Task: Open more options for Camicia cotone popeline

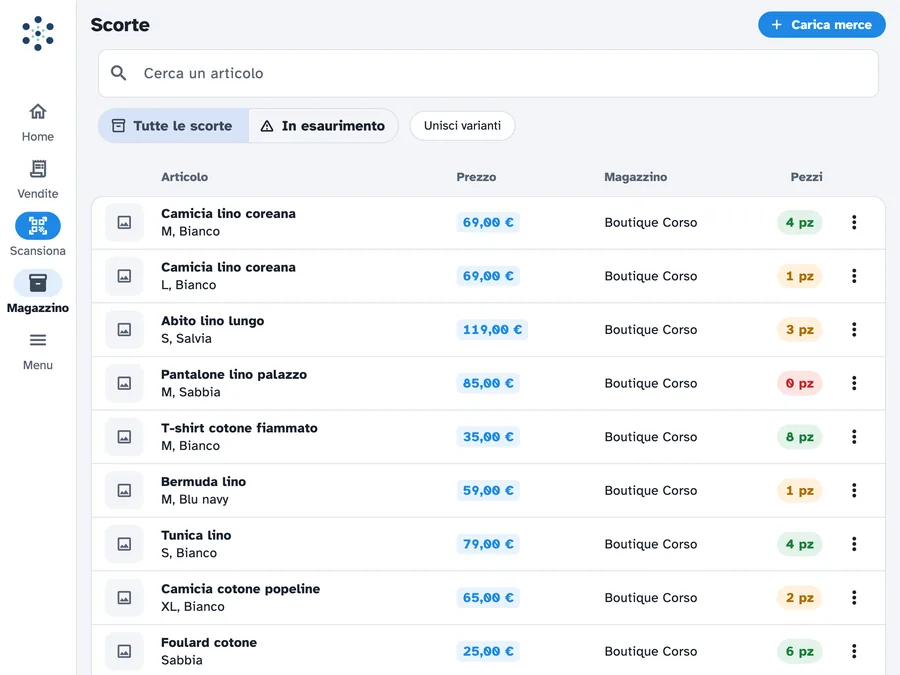Action: coord(854,598)
